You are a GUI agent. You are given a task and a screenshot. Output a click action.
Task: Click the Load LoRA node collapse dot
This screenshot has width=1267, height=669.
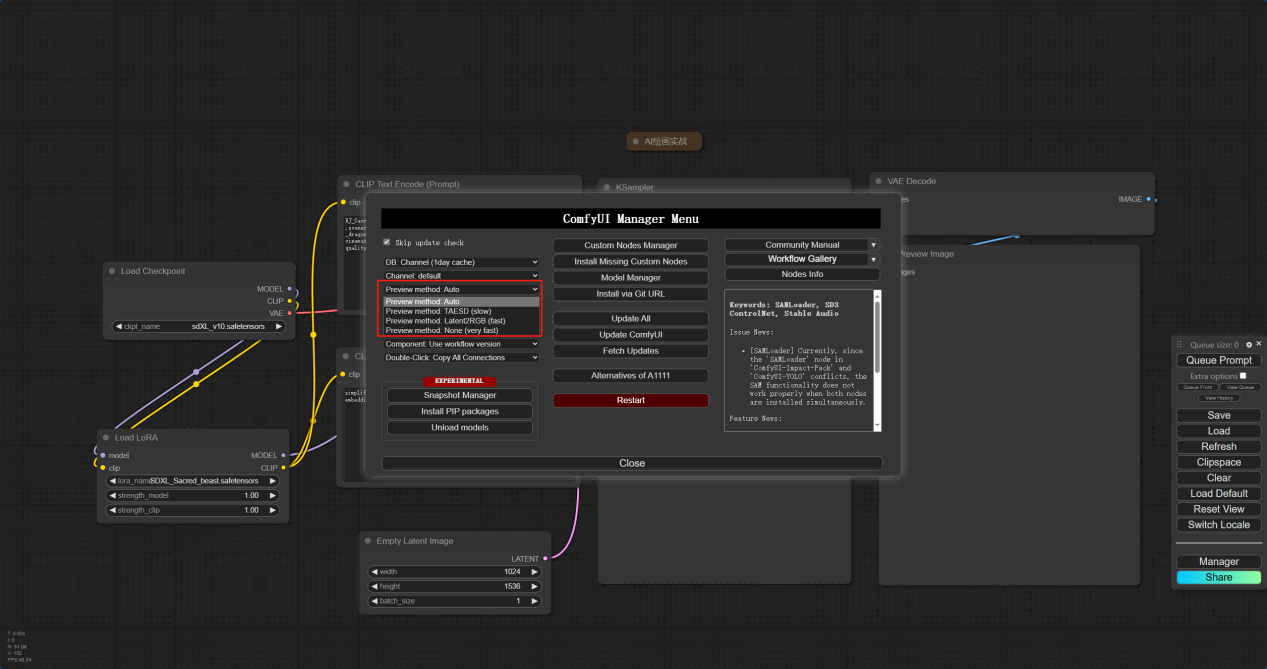107,437
